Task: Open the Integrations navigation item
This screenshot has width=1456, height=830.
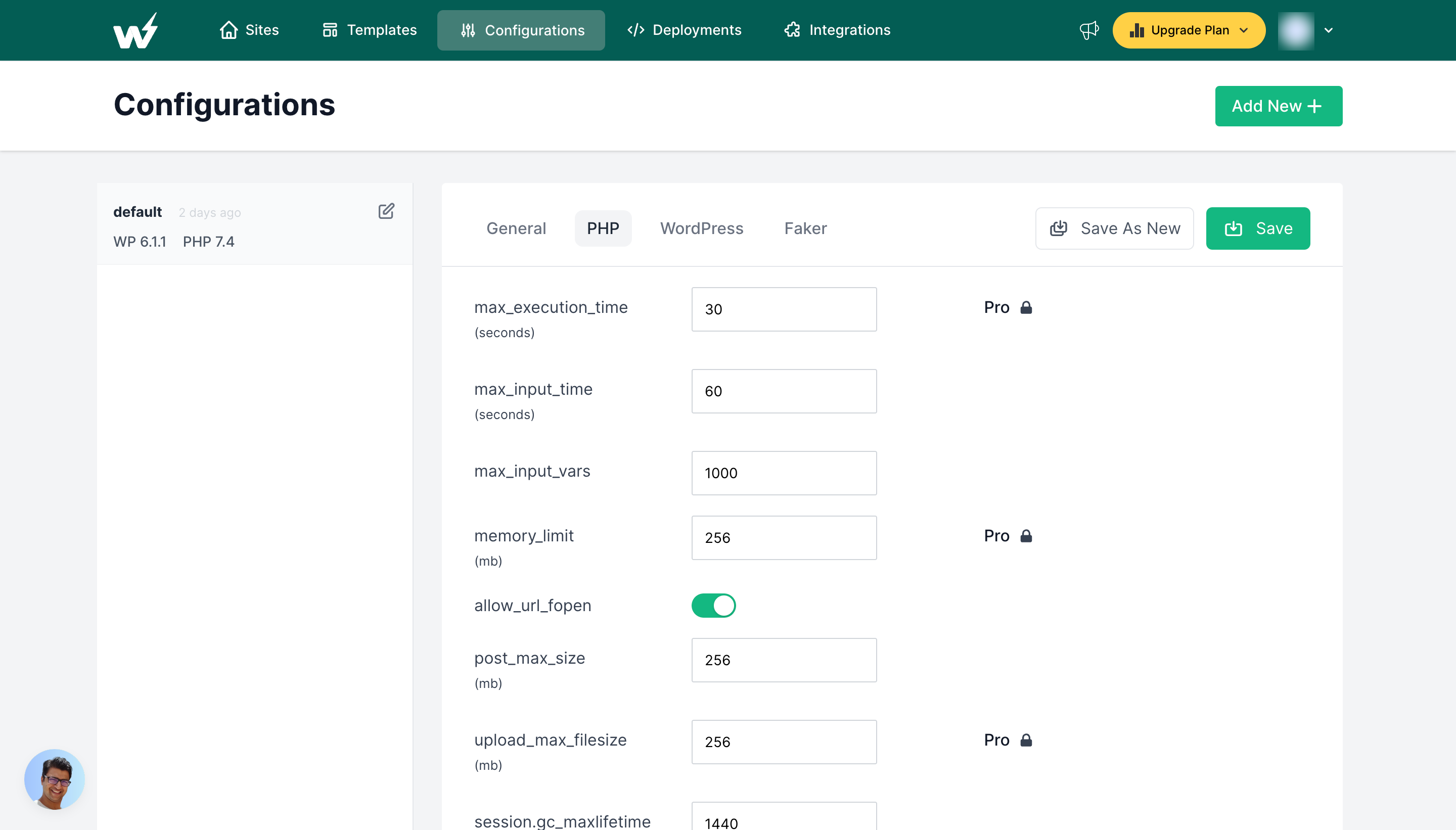Action: (x=837, y=30)
